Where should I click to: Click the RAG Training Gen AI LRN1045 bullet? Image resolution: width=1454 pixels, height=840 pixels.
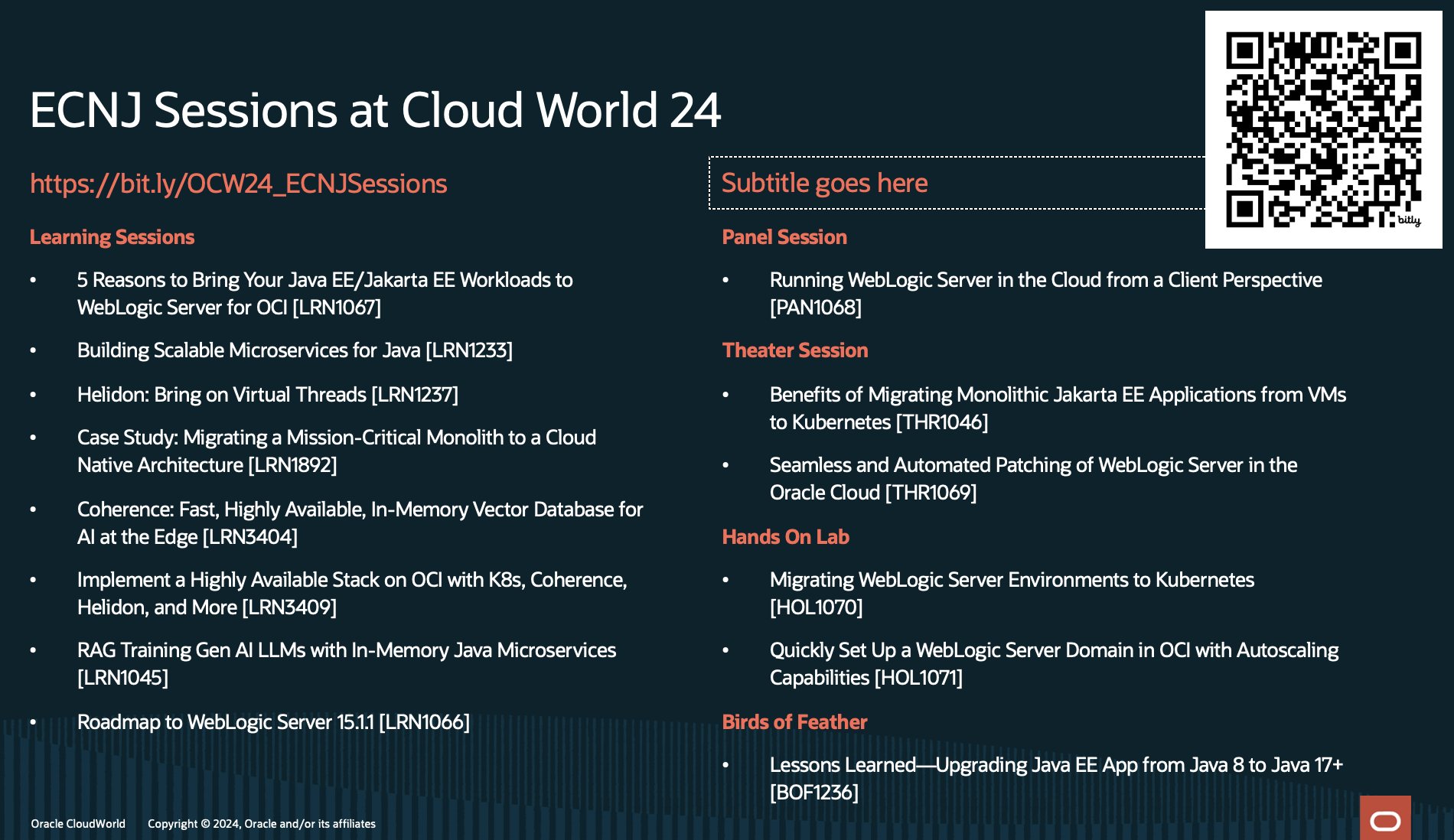[x=347, y=664]
